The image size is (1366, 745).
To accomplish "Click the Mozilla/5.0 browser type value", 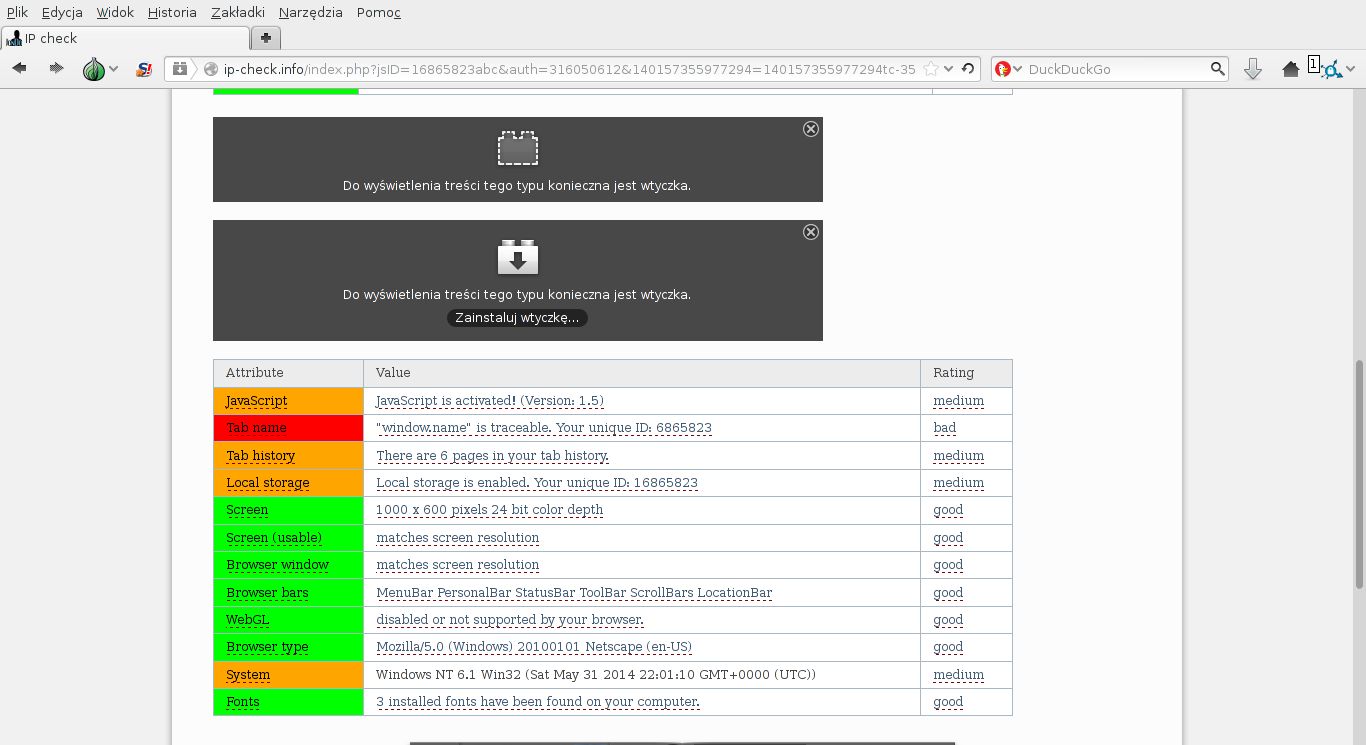I will (x=534, y=647).
